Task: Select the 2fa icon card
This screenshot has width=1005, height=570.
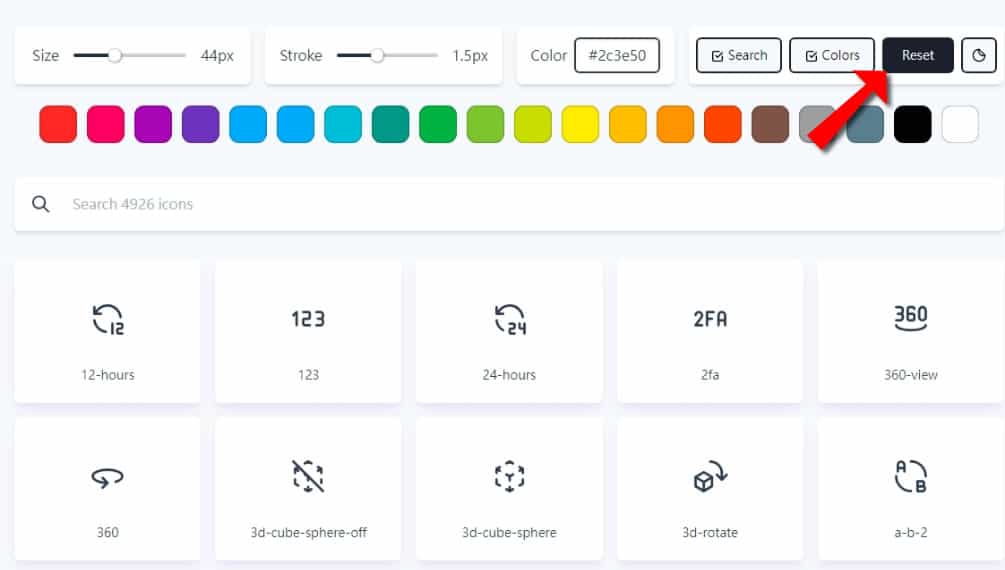Action: tap(710, 331)
